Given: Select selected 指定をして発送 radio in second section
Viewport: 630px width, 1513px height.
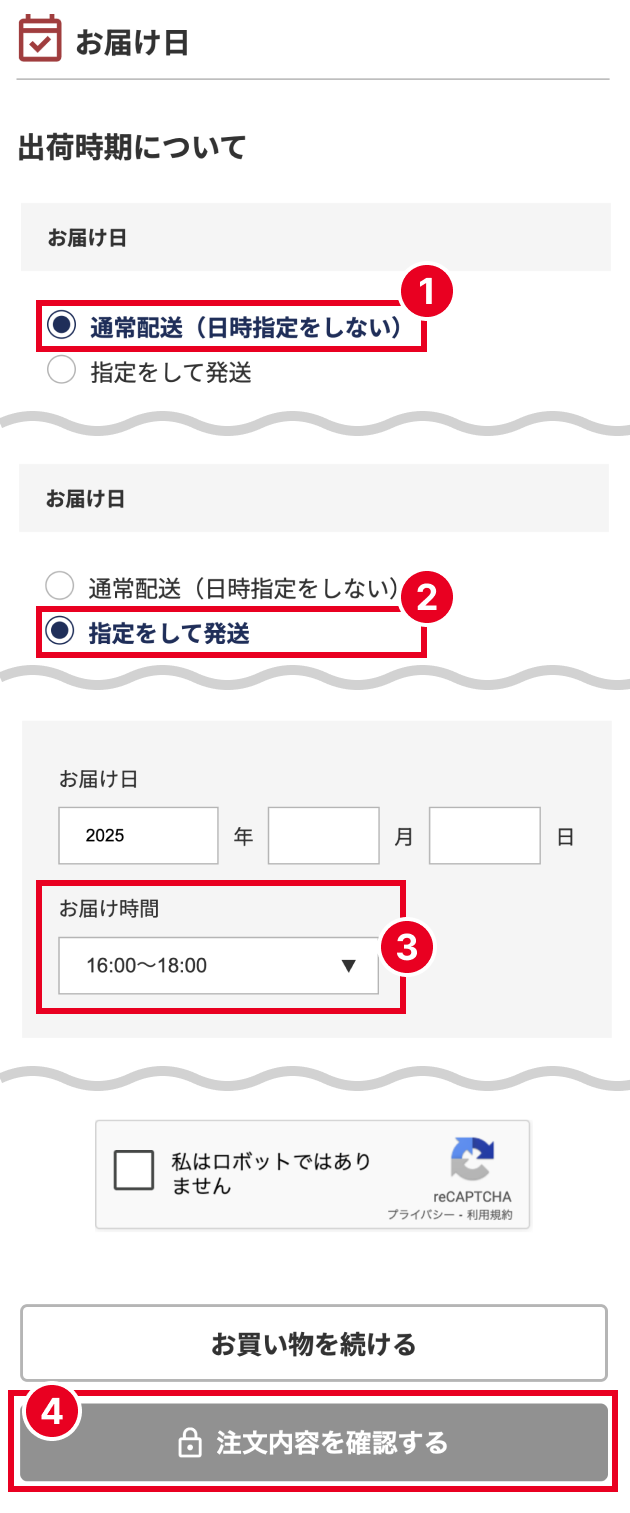Looking at the screenshot, I should coord(61,632).
